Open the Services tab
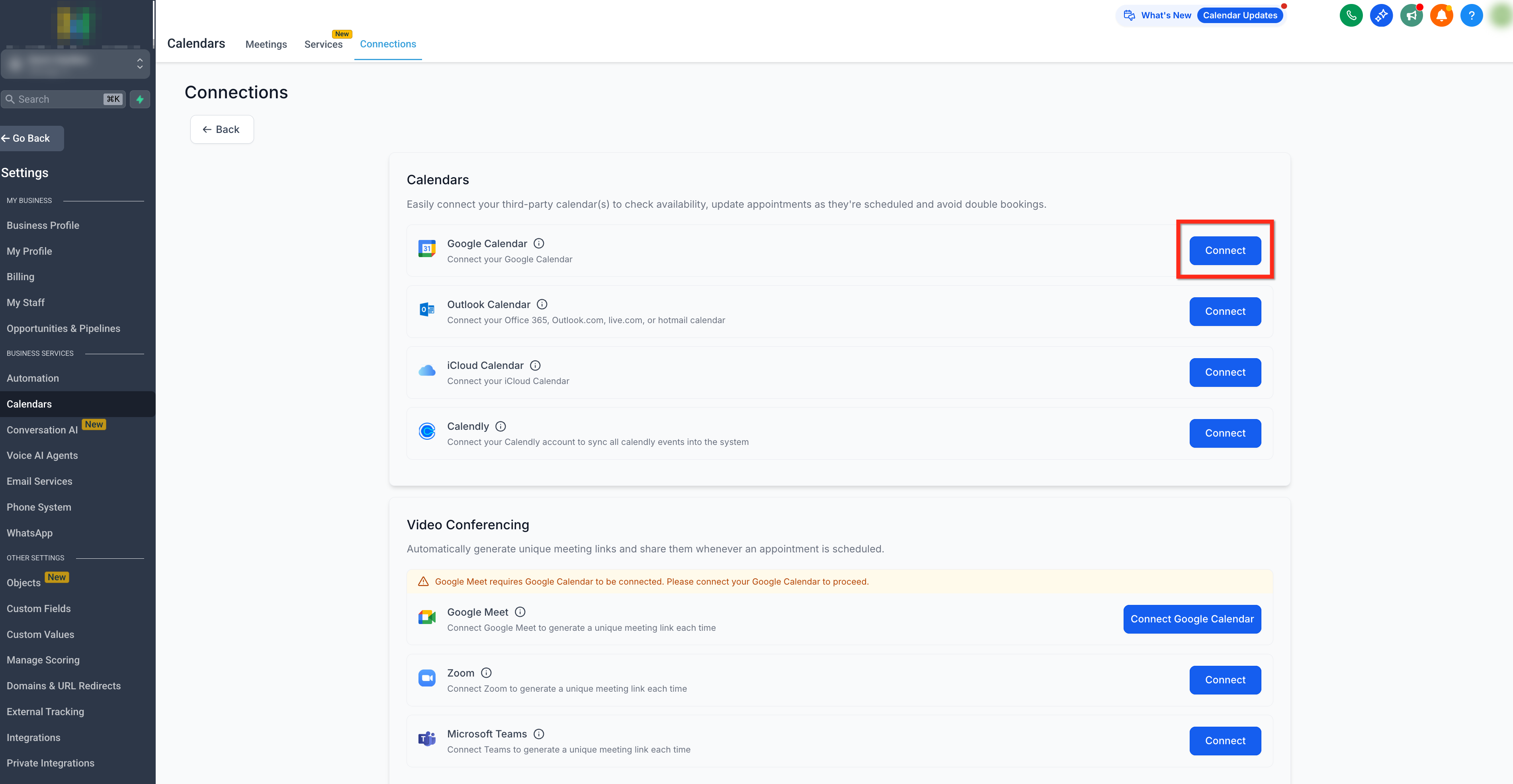Image resolution: width=1513 pixels, height=784 pixels. [323, 44]
